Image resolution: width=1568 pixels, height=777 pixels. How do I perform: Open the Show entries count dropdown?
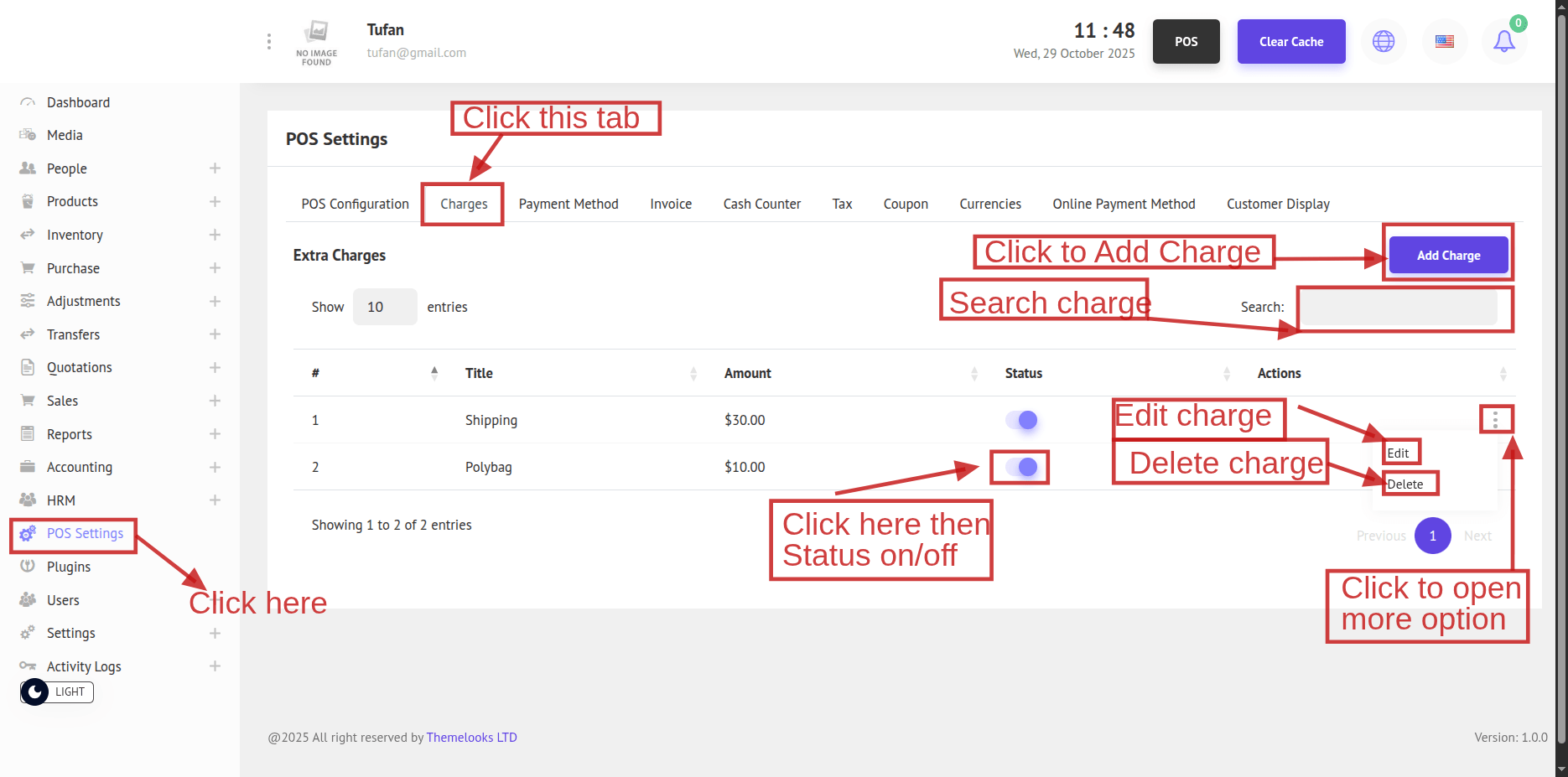click(x=384, y=307)
